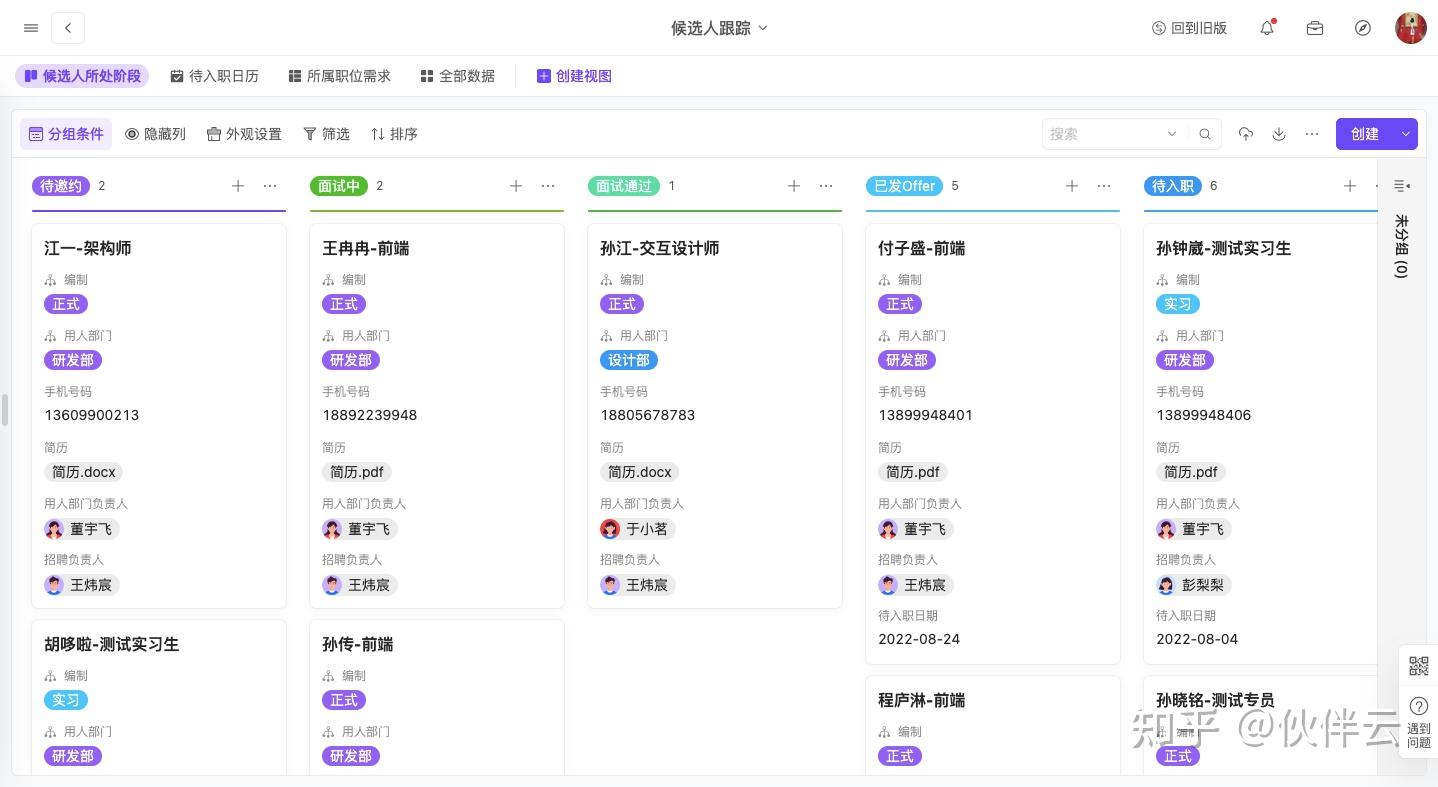Click the back arrow button
Viewport: 1438px width, 787px height.
click(x=68, y=28)
